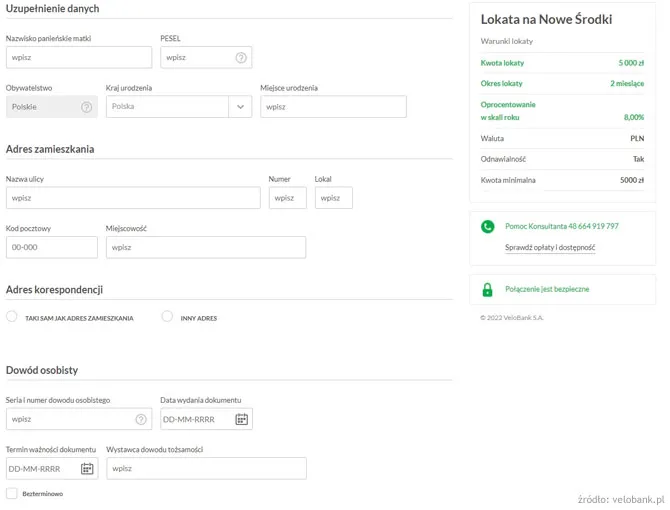Image resolution: width=670 pixels, height=510 pixels.
Task: Select 'Taki sam jak adres zamieszkania' option
Action: (12, 317)
